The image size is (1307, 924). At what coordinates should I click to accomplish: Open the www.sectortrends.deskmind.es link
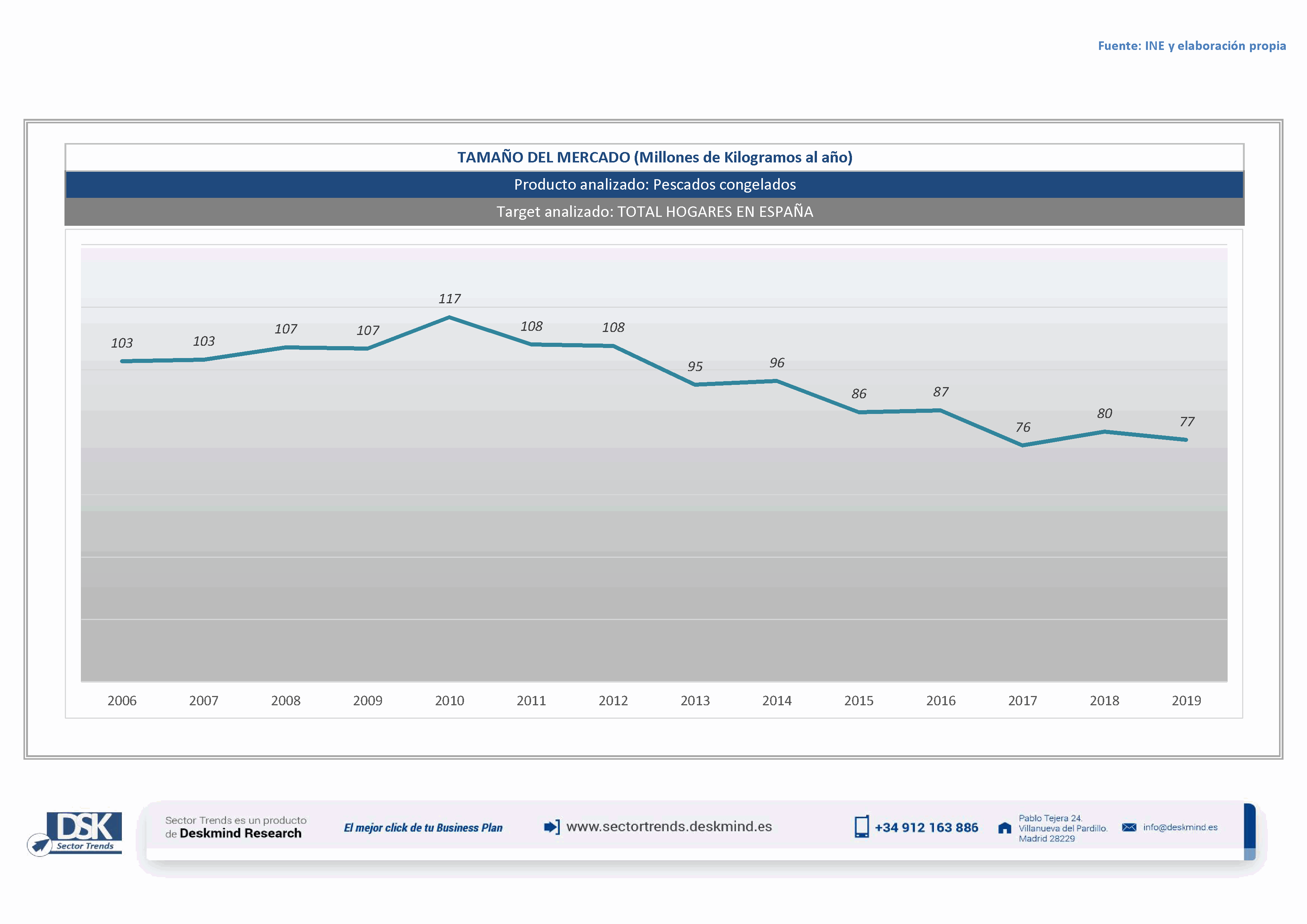[x=669, y=827]
